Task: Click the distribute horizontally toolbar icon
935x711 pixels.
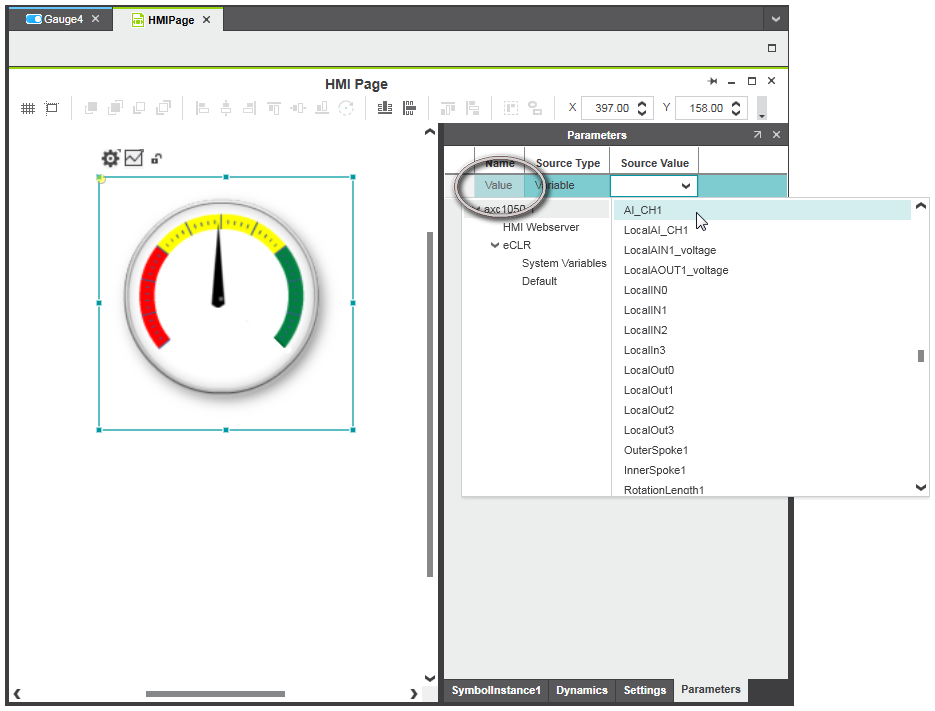Action: [384, 108]
